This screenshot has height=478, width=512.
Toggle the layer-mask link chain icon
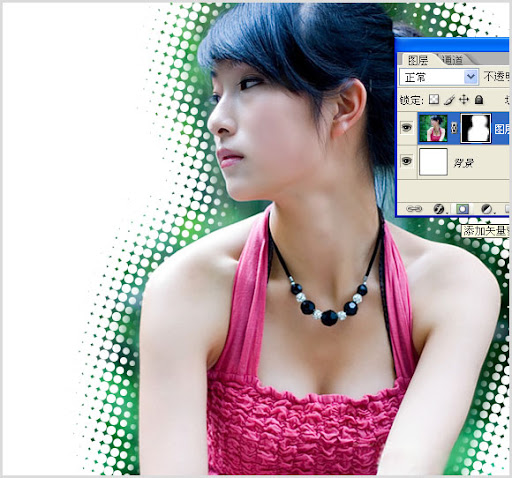pyautogui.click(x=454, y=128)
